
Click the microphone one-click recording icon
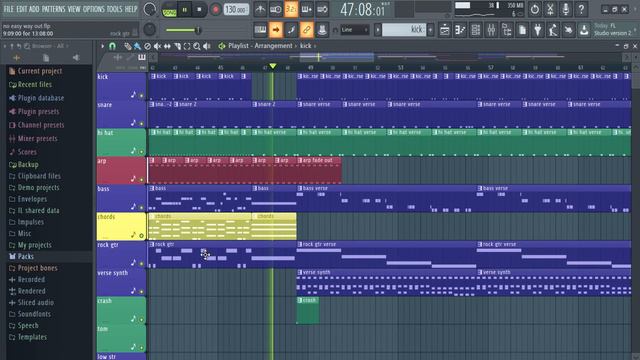[565, 9]
